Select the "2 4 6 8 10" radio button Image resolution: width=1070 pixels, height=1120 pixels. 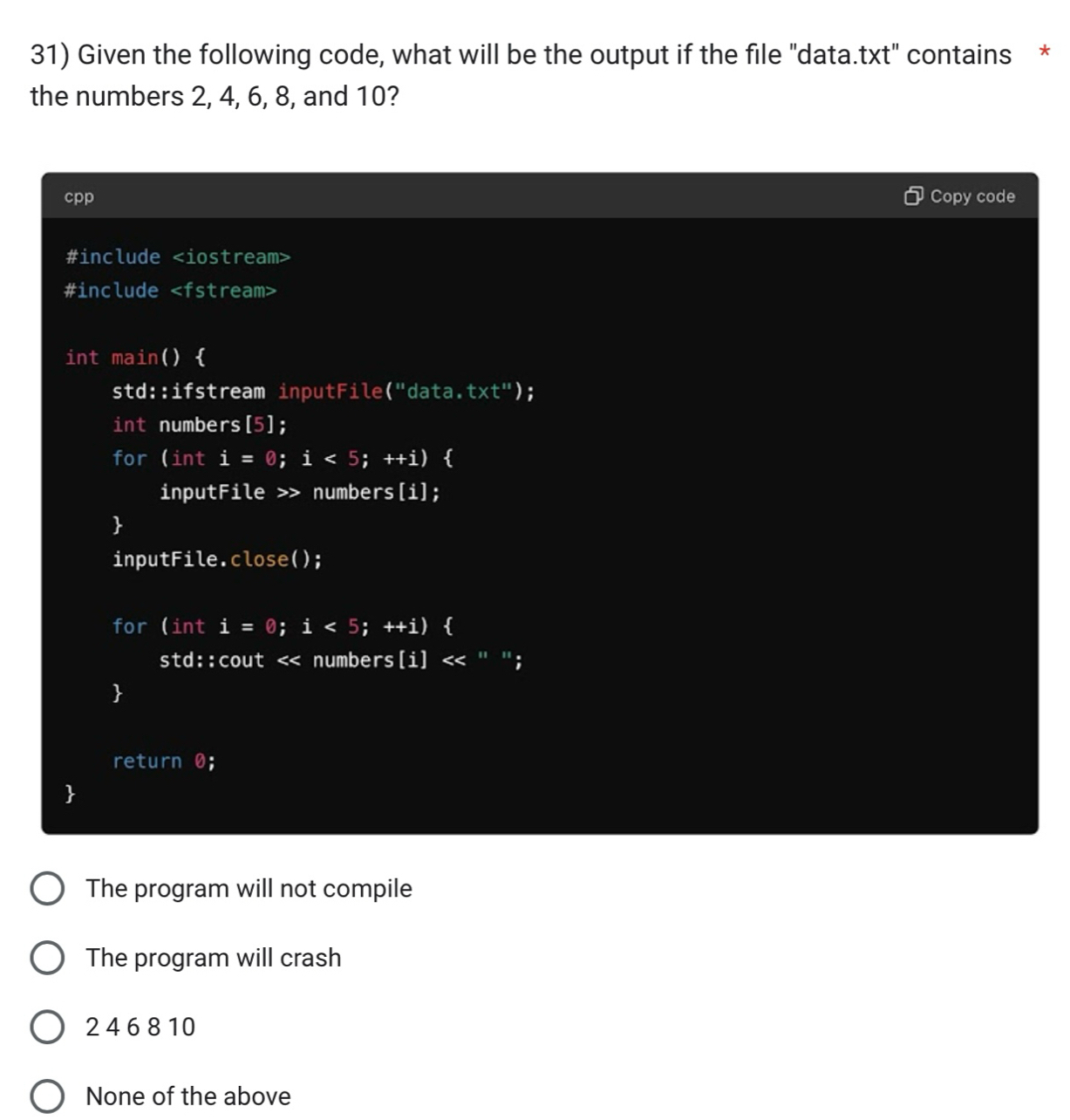[x=47, y=1027]
